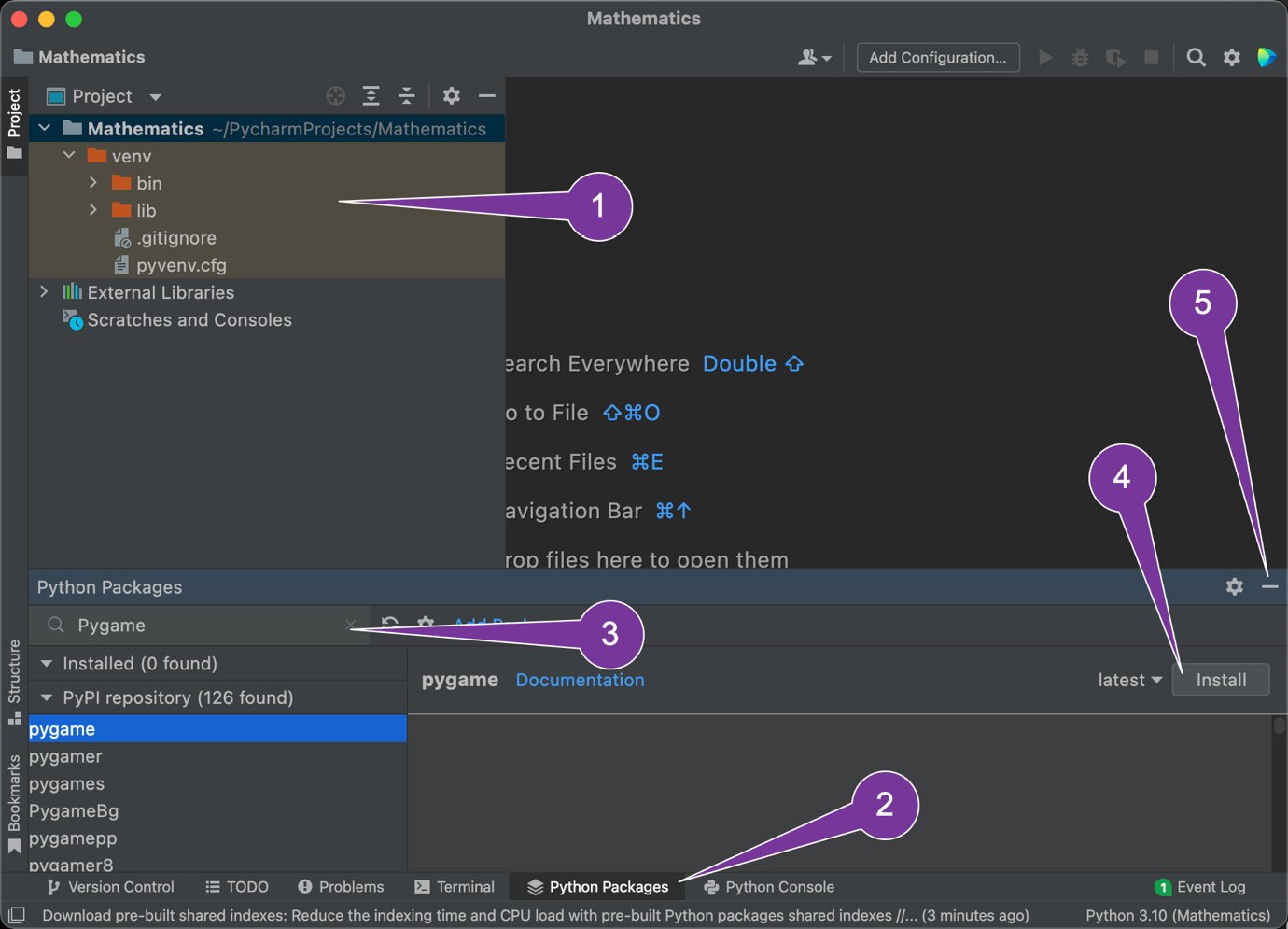Screen dimensions: 1288x929
Task: Open the latest version dropdown
Action: [x=1129, y=680]
